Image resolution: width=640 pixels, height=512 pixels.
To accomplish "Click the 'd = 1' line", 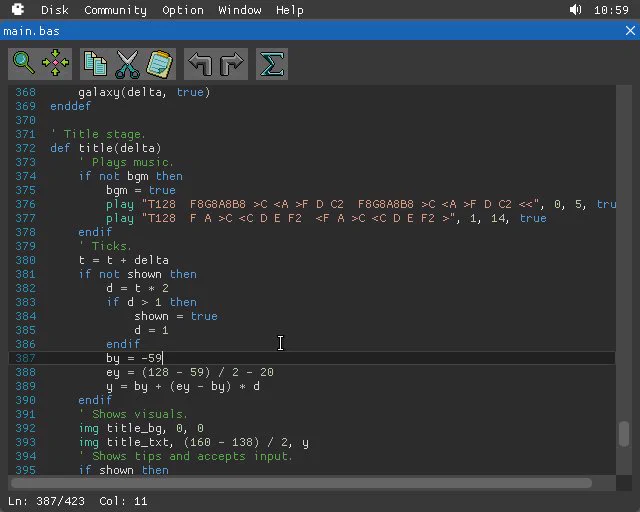I will click(x=151, y=330).
